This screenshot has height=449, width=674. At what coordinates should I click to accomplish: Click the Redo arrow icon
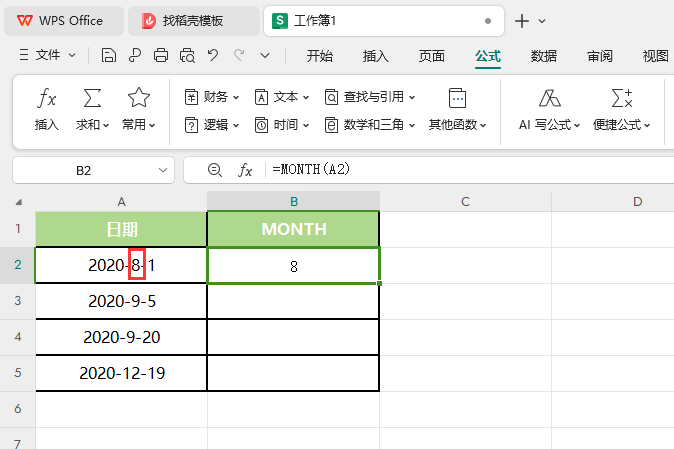tap(239, 55)
